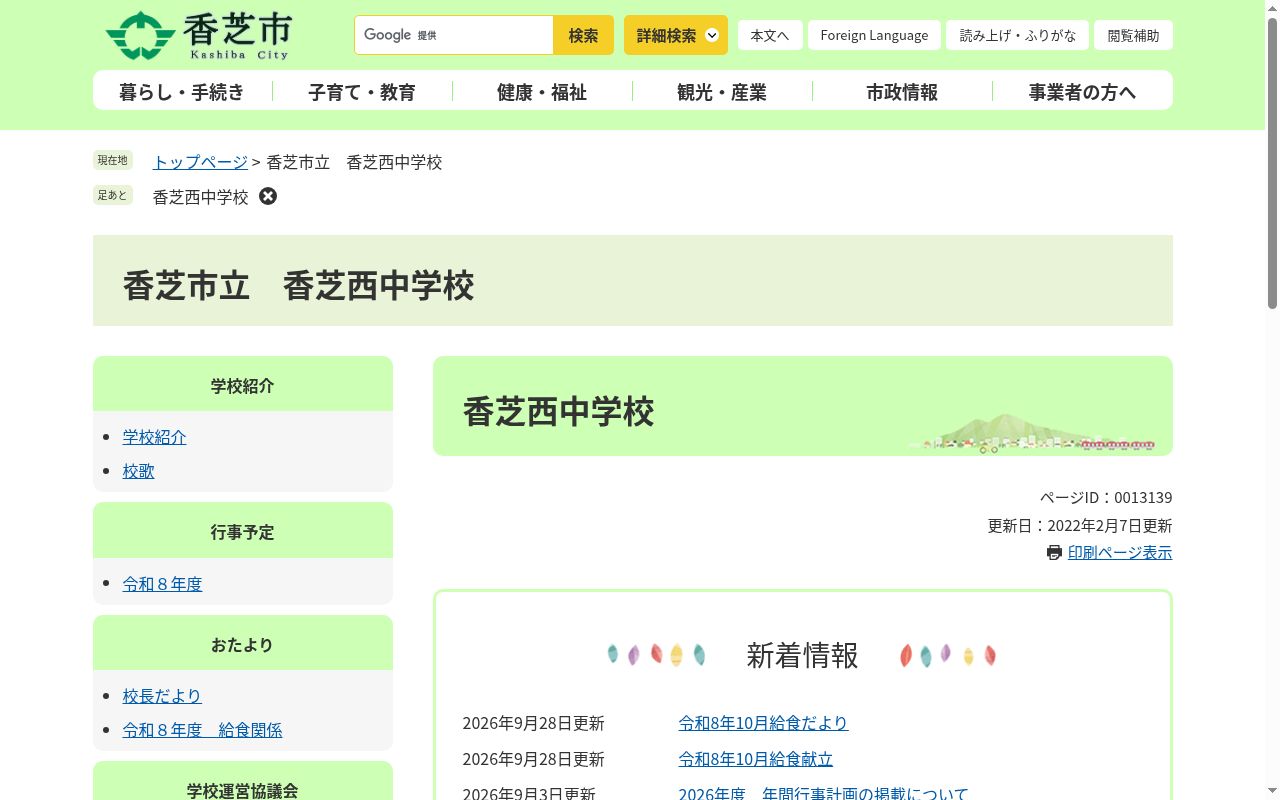Open the 校長だより link
The image size is (1280, 800).
(x=162, y=696)
